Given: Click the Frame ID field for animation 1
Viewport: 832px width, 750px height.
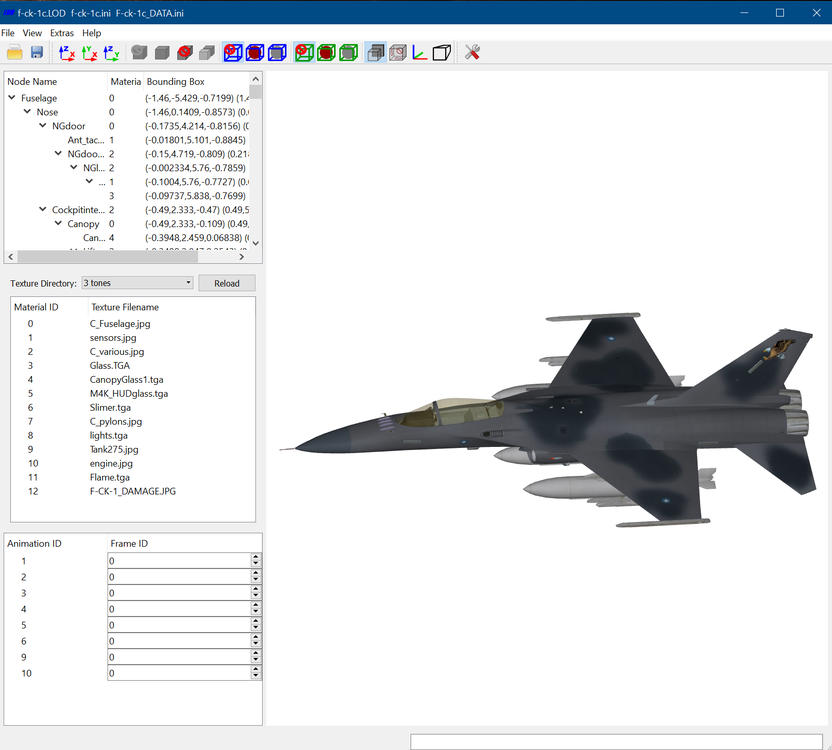Looking at the screenshot, I should coord(179,561).
